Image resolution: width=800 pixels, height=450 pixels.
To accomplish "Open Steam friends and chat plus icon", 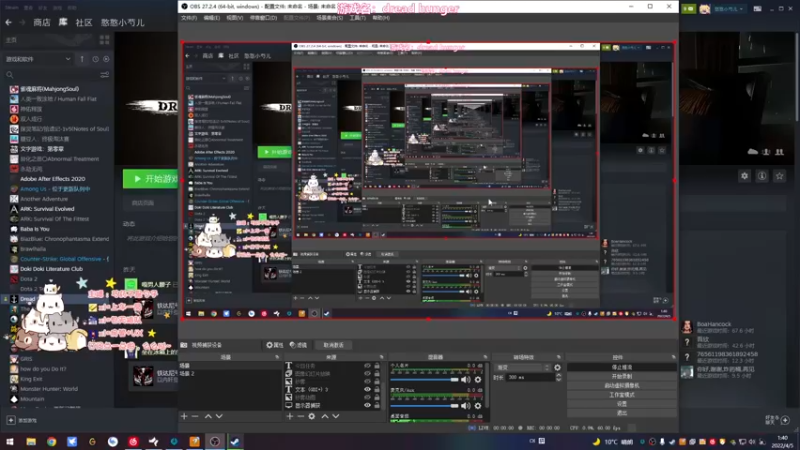I will (x=785, y=420).
